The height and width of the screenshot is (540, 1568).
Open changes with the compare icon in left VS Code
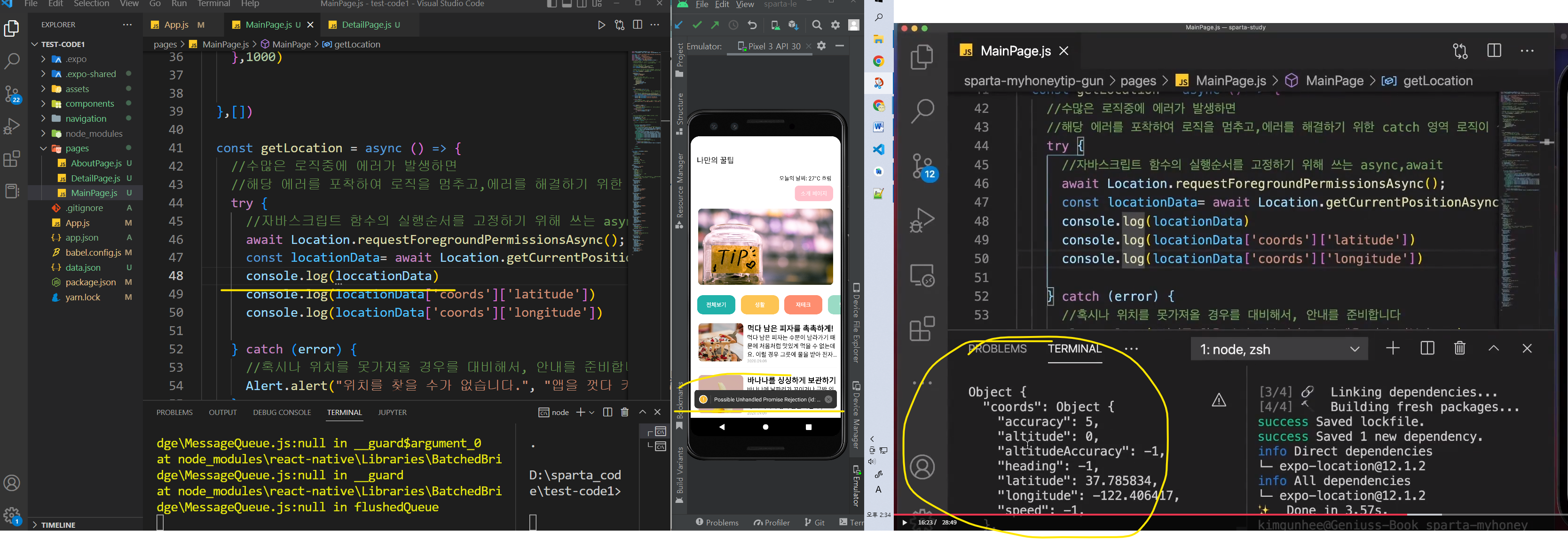click(620, 25)
